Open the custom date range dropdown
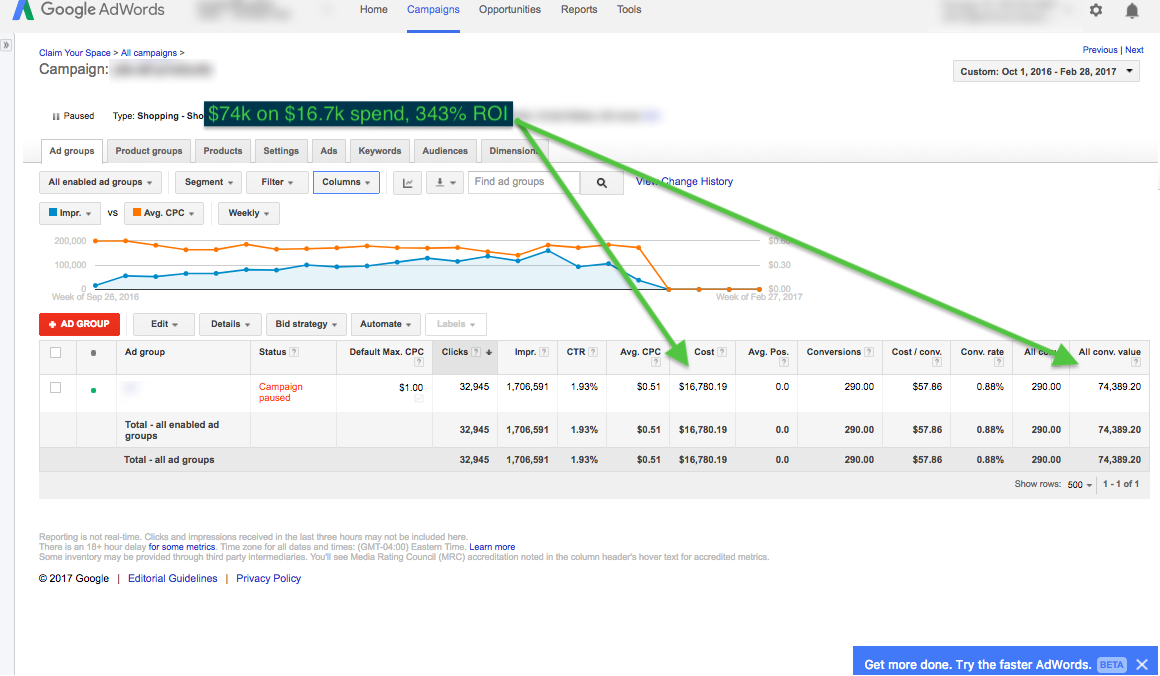Image resolution: width=1160 pixels, height=676 pixels. pyautogui.click(x=1045, y=72)
